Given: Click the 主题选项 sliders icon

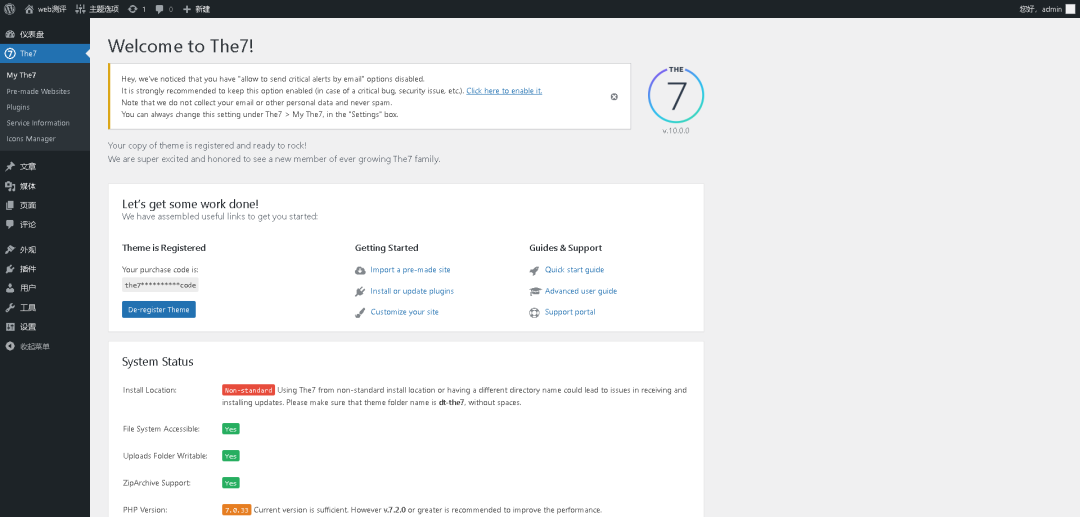Looking at the screenshot, I should [81, 9].
